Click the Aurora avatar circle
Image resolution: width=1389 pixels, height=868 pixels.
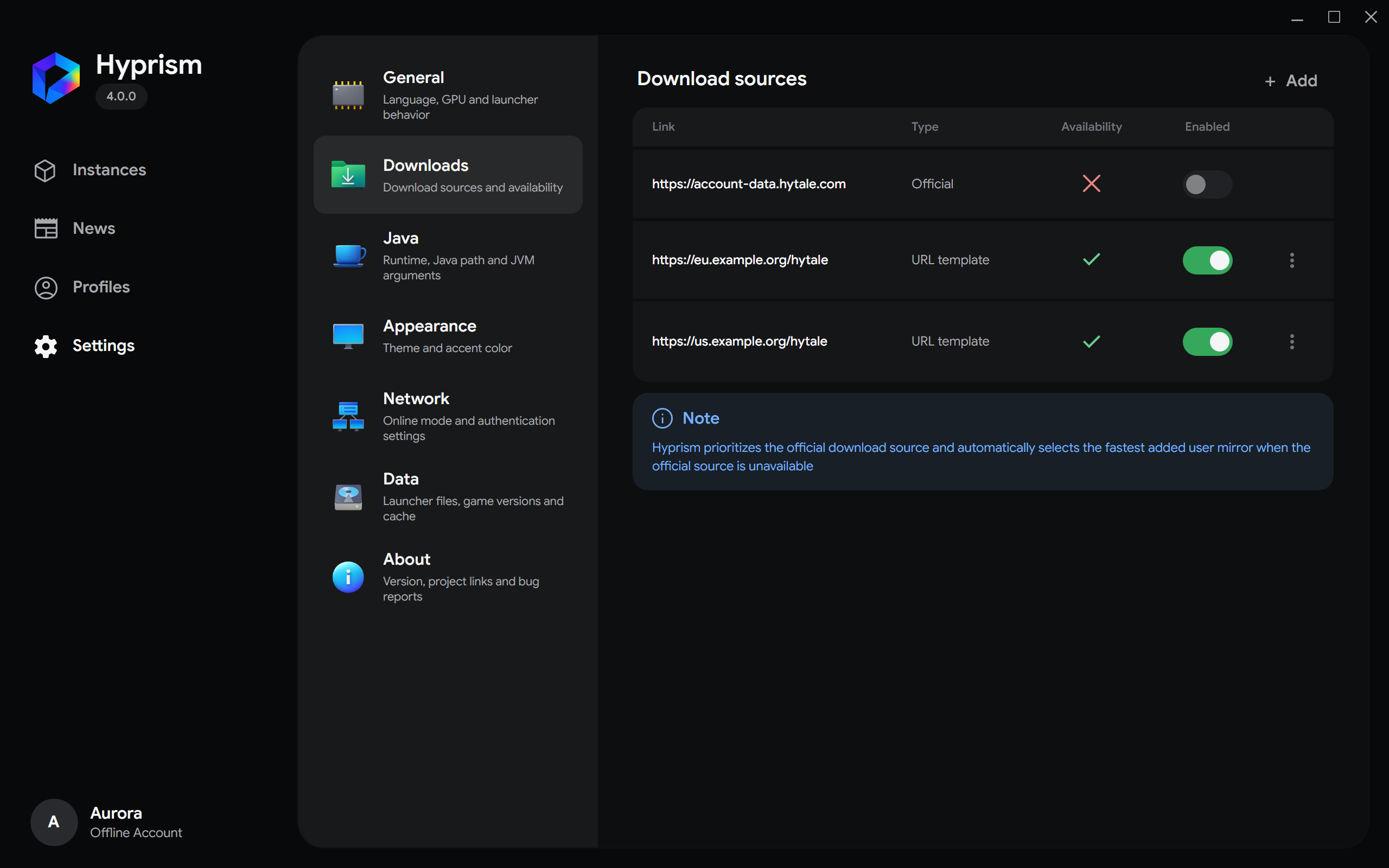(54, 822)
